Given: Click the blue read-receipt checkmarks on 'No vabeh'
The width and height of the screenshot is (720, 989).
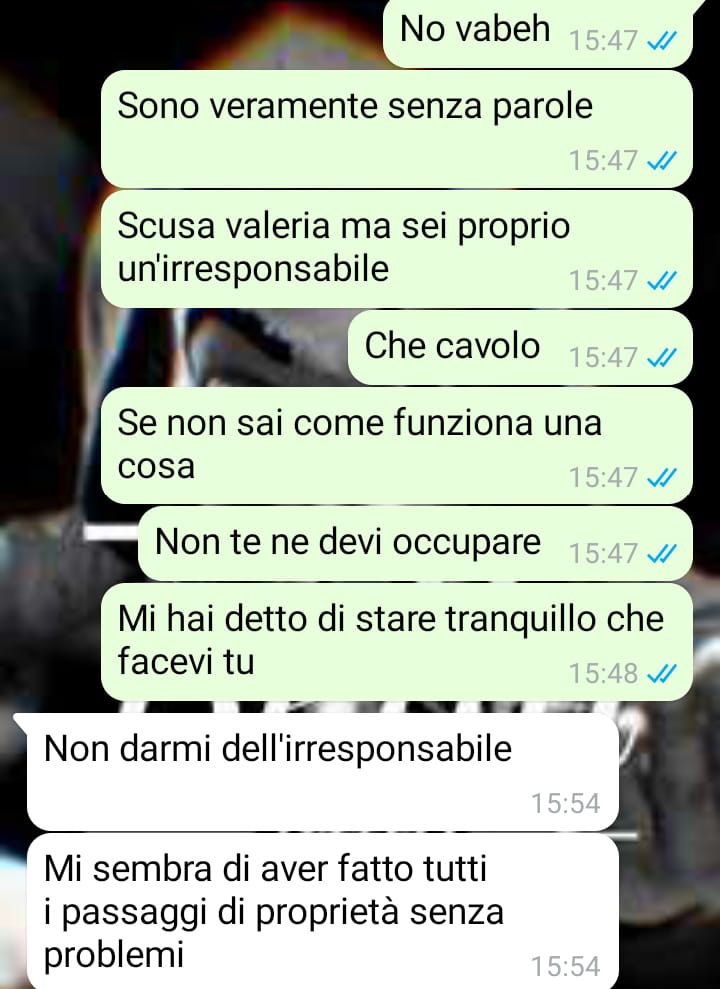Looking at the screenshot, I should (662, 41).
